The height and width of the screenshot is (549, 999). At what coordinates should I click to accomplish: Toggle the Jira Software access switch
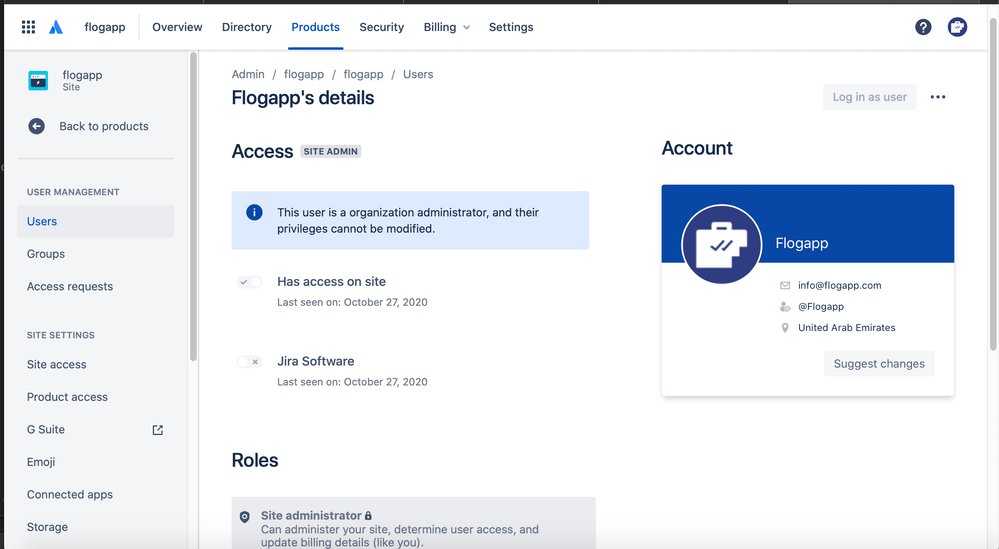(249, 362)
